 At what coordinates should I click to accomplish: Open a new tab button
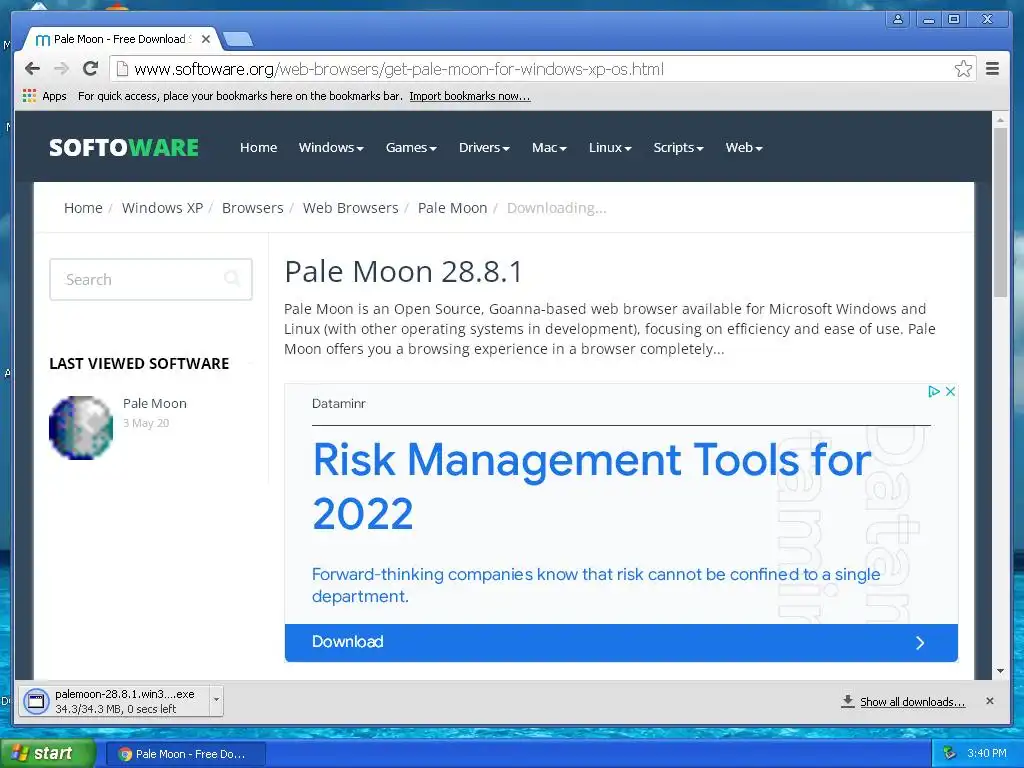click(238, 40)
